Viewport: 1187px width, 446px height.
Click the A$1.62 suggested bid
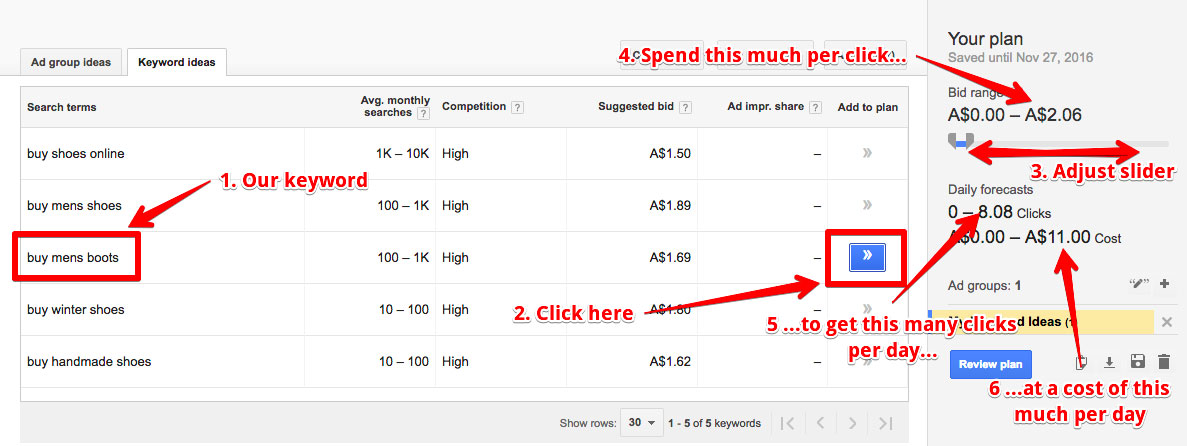[x=670, y=362]
